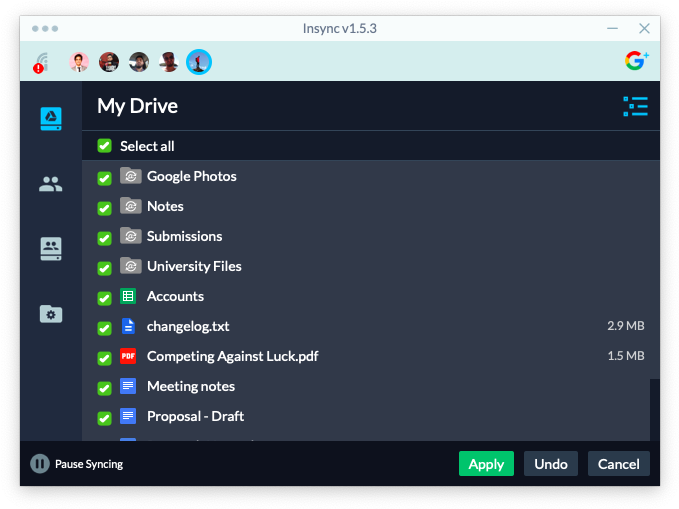
Task: Click the Select all label text
Action: point(147,146)
